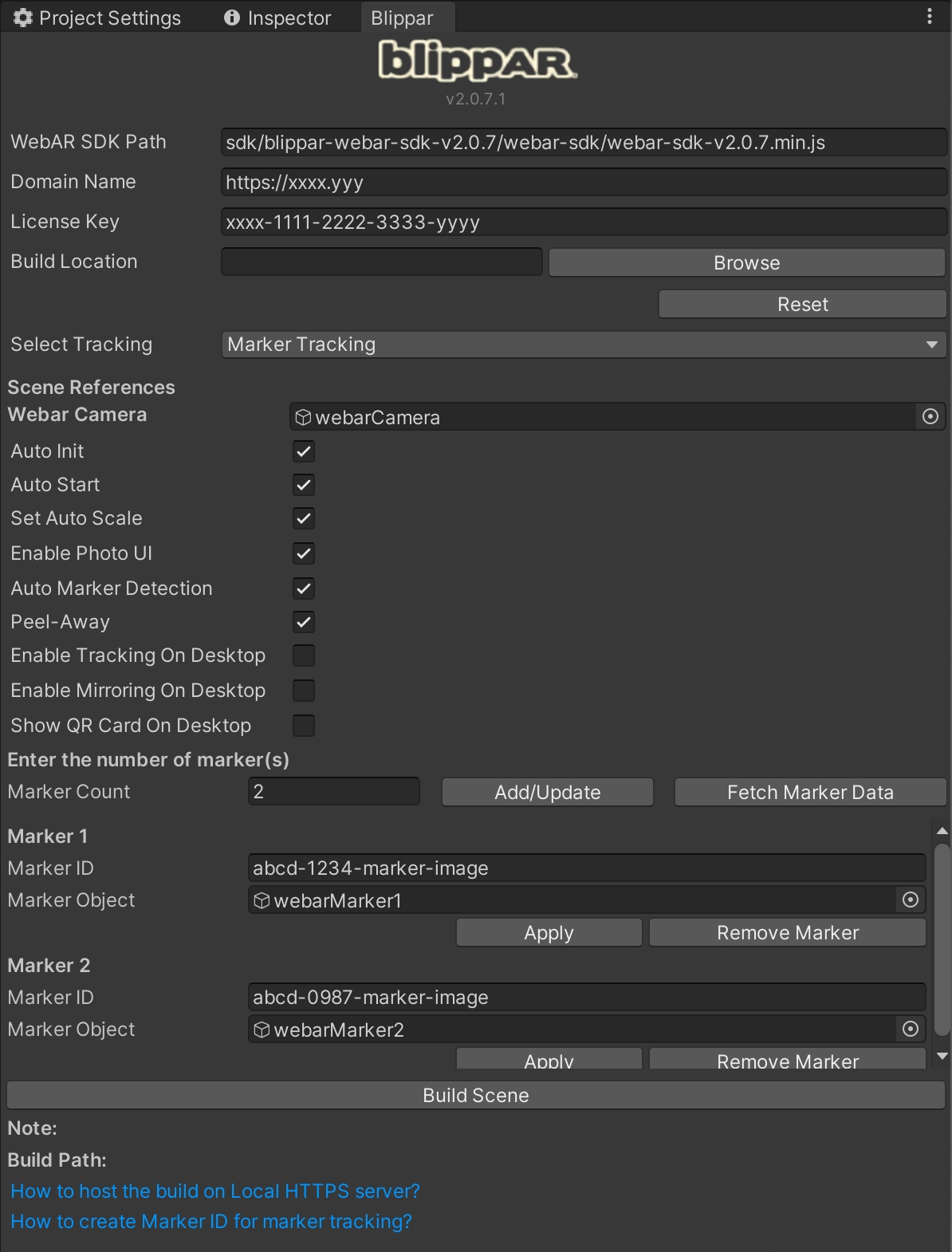Click the Blippar logo image
This screenshot has height=1252, width=952.
[x=477, y=61]
